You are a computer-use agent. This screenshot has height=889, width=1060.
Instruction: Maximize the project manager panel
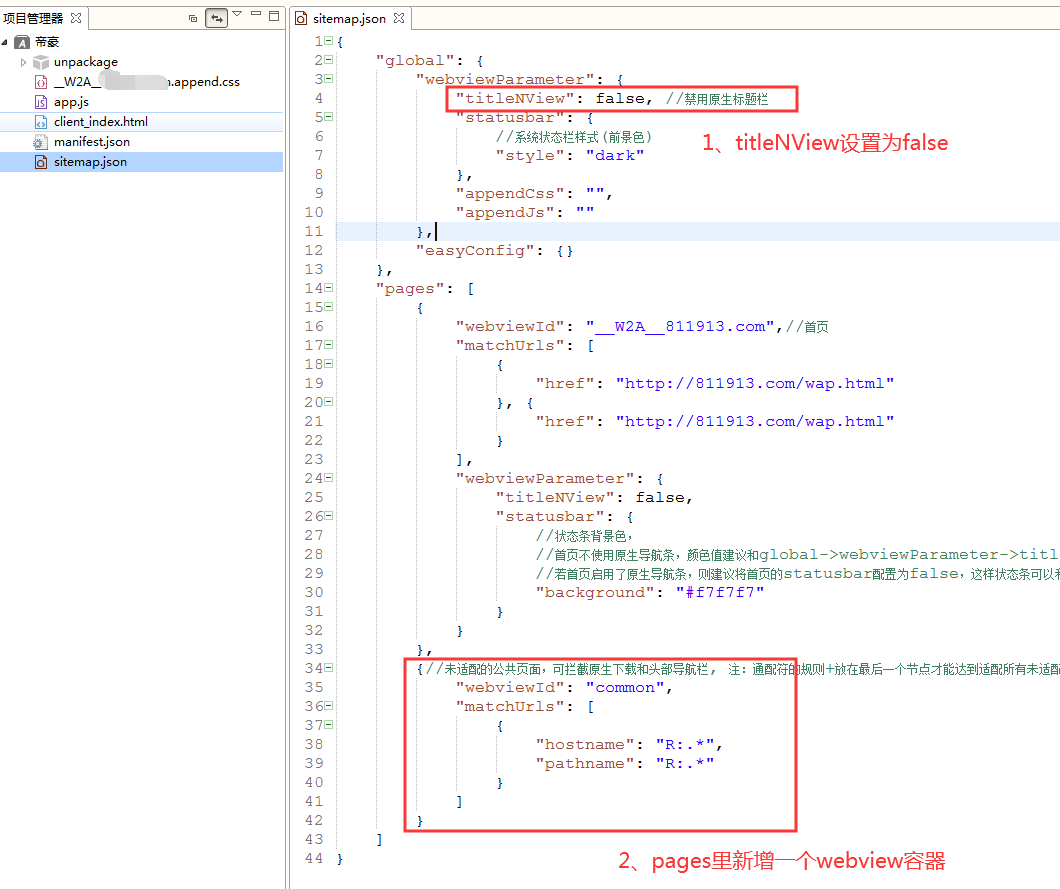[x=274, y=16]
